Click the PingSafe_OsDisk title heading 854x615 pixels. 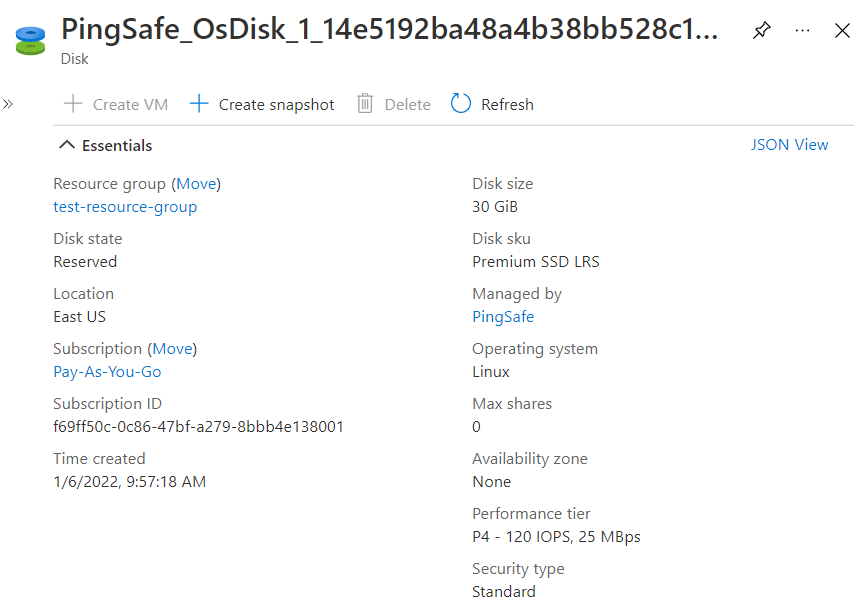[x=390, y=29]
